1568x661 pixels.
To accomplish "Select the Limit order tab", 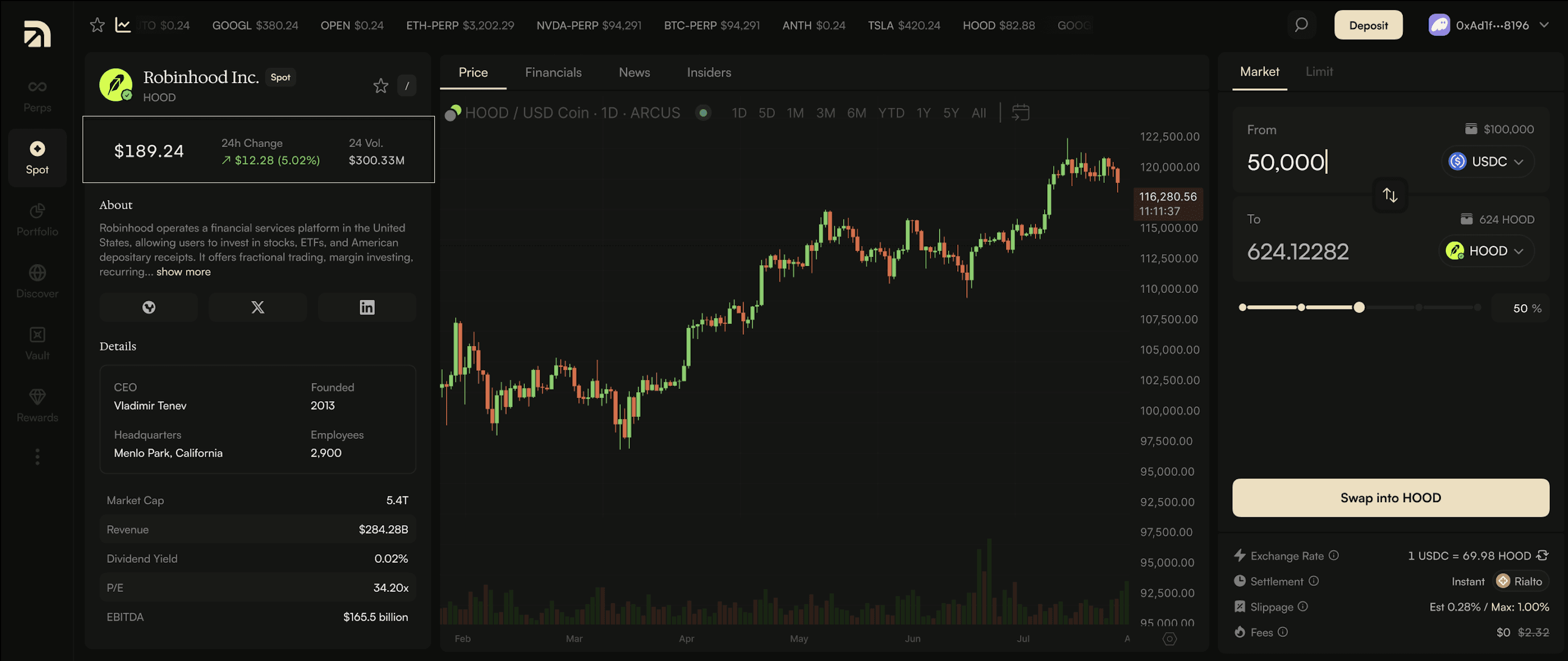I will [x=1319, y=72].
